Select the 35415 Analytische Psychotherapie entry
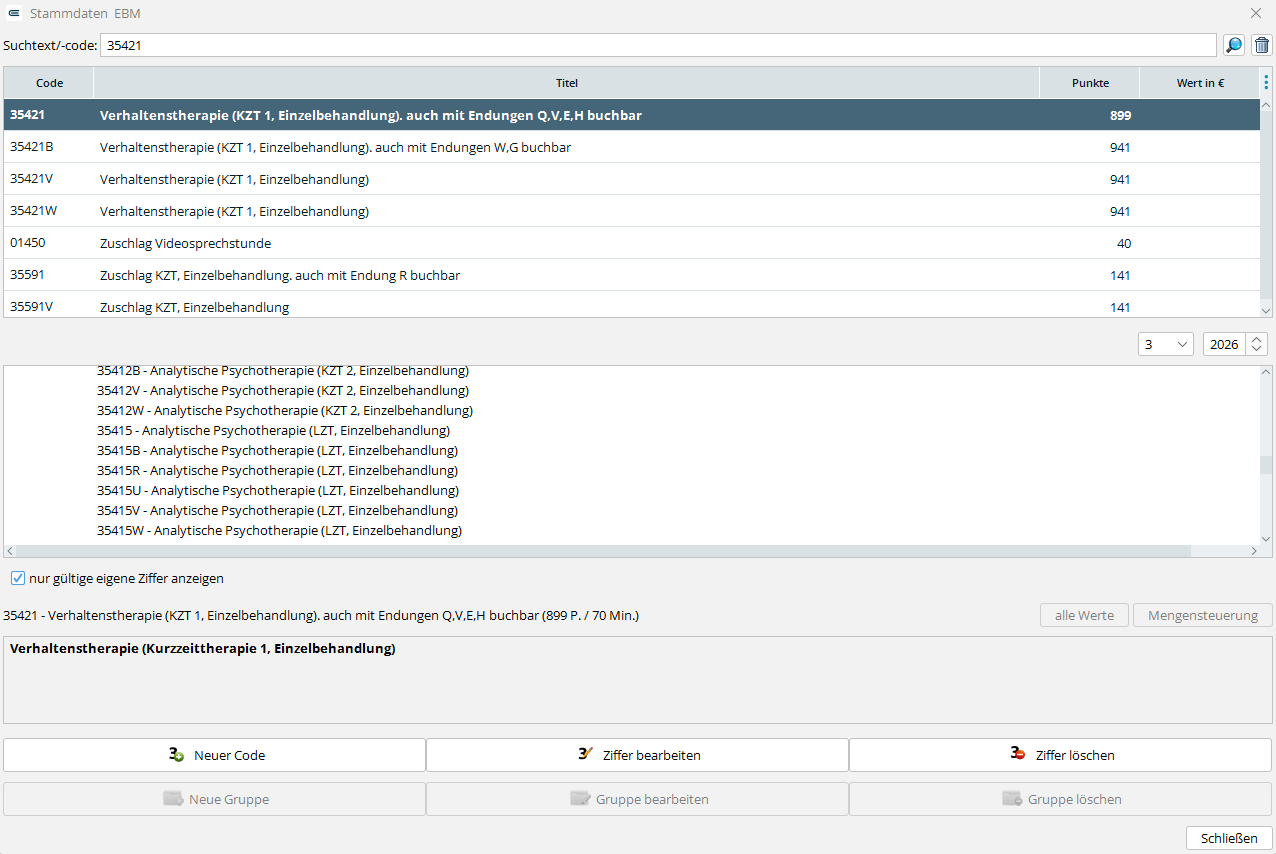This screenshot has width=1276, height=854. pyautogui.click(x=273, y=430)
